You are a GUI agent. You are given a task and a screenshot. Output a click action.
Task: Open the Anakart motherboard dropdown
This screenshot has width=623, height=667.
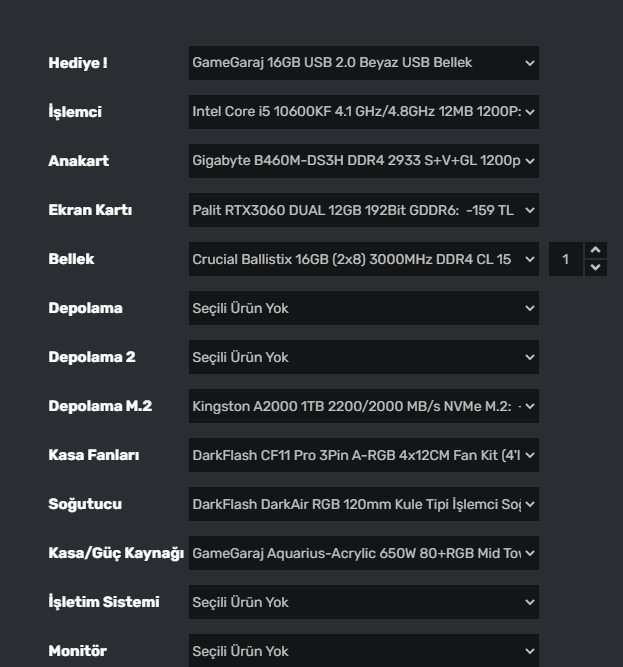tap(363, 161)
